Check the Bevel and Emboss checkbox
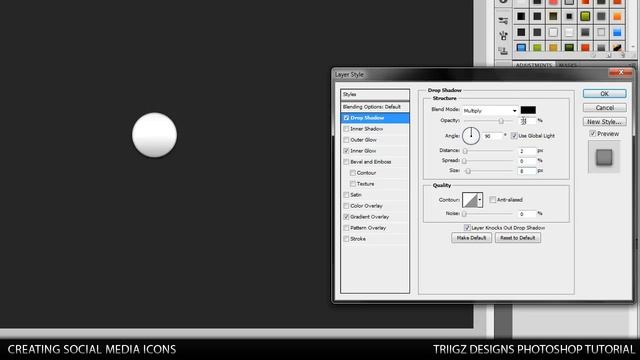This screenshot has width=640, height=360. click(x=346, y=162)
